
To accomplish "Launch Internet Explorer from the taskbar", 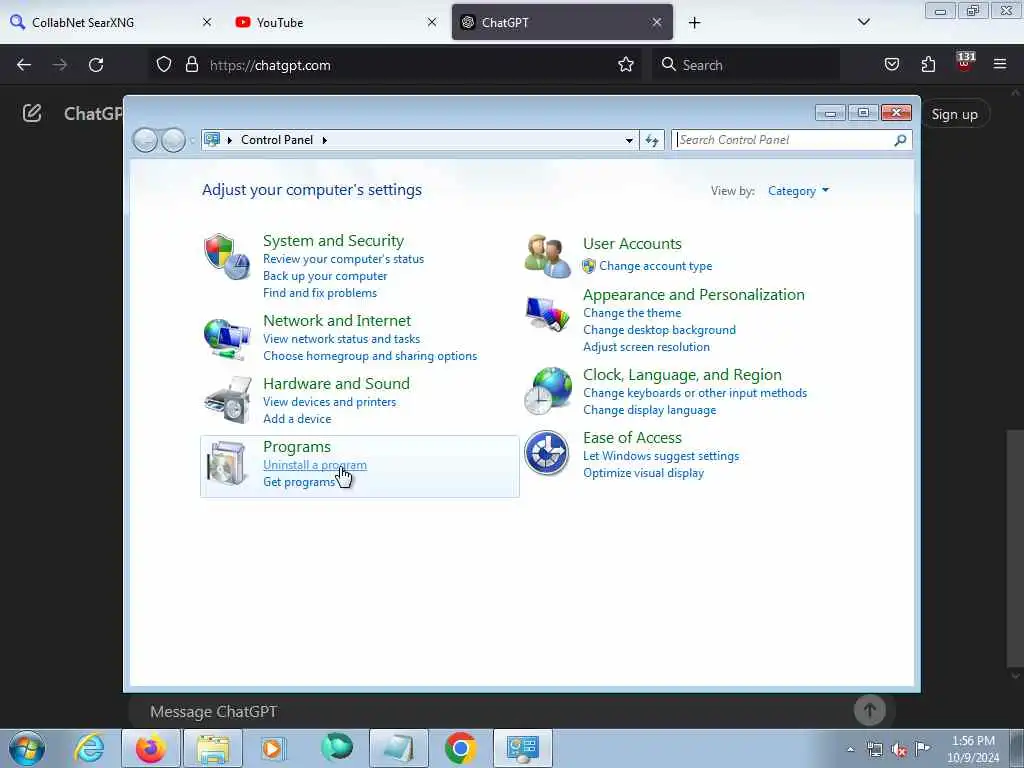I will tap(89, 748).
